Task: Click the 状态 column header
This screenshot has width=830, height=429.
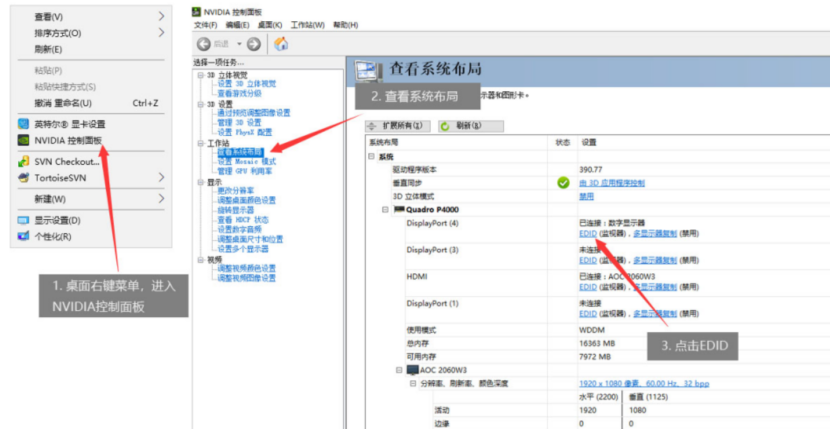Action: (563, 142)
